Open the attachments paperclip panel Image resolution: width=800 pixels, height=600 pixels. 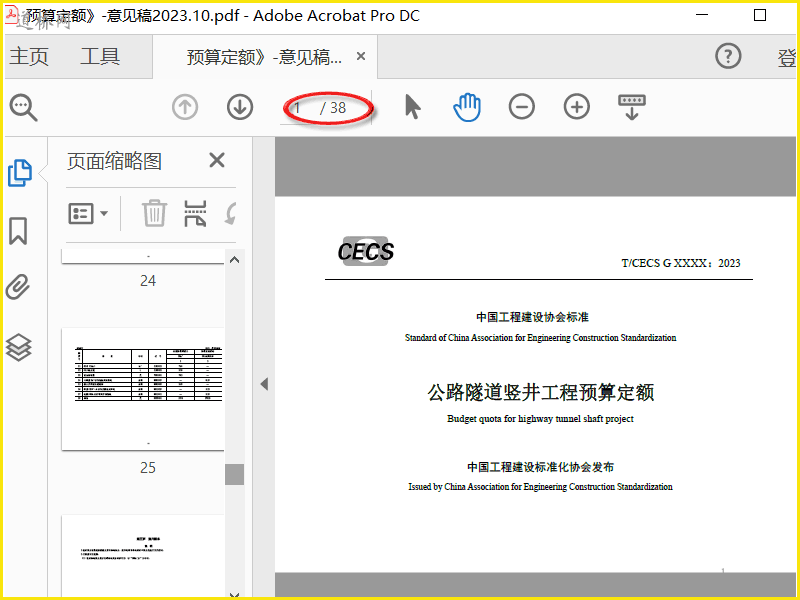[18, 287]
